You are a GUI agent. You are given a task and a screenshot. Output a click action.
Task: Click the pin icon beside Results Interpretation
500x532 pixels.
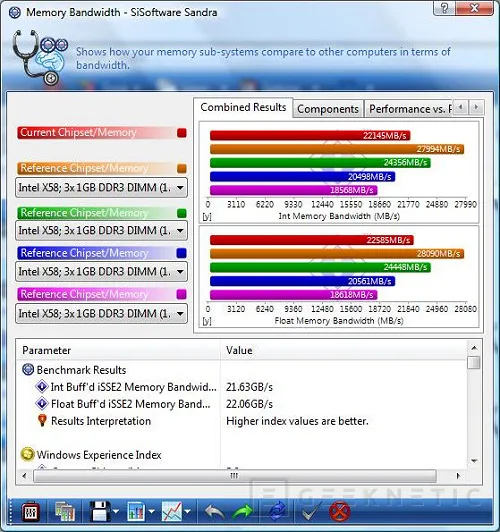pyautogui.click(x=42, y=421)
